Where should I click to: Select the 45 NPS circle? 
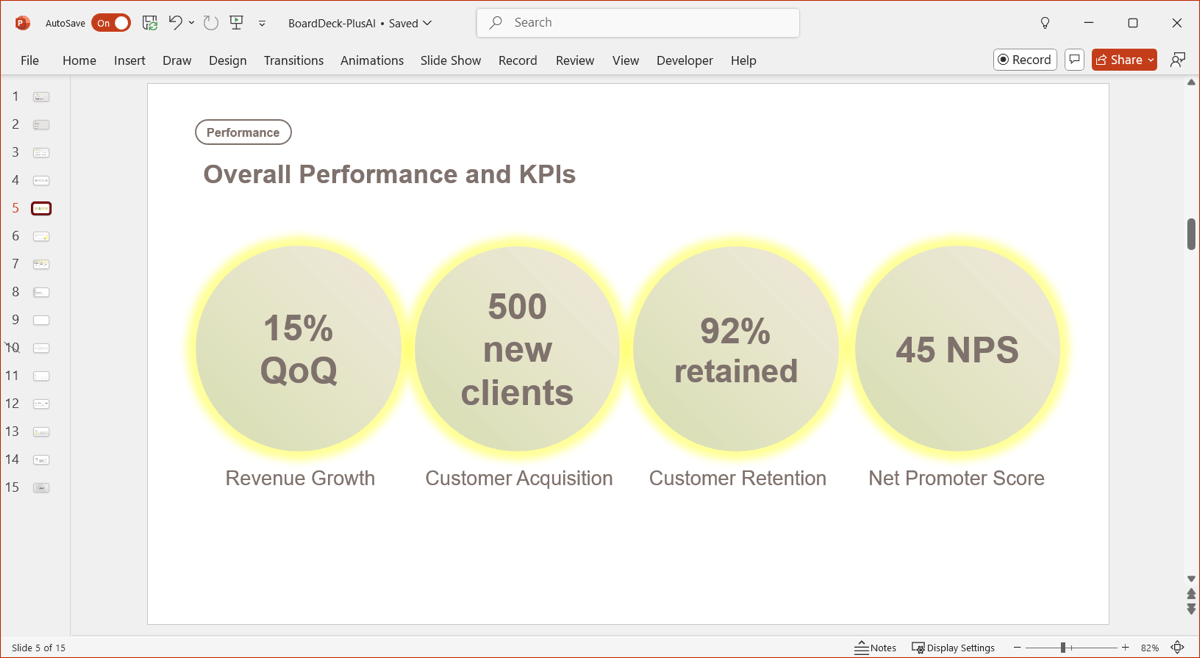[x=957, y=349]
